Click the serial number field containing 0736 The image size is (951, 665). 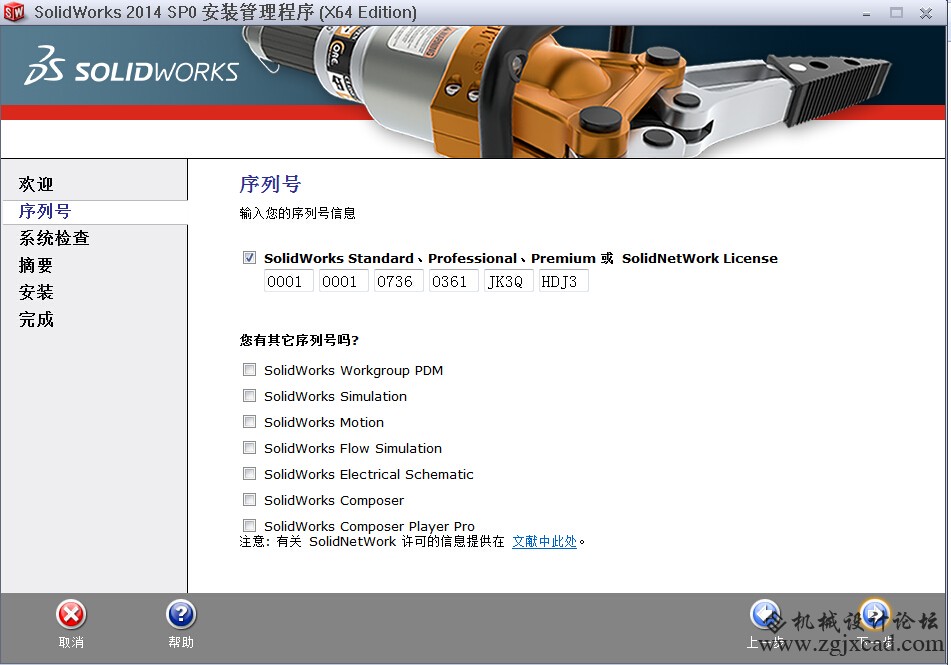pos(398,281)
